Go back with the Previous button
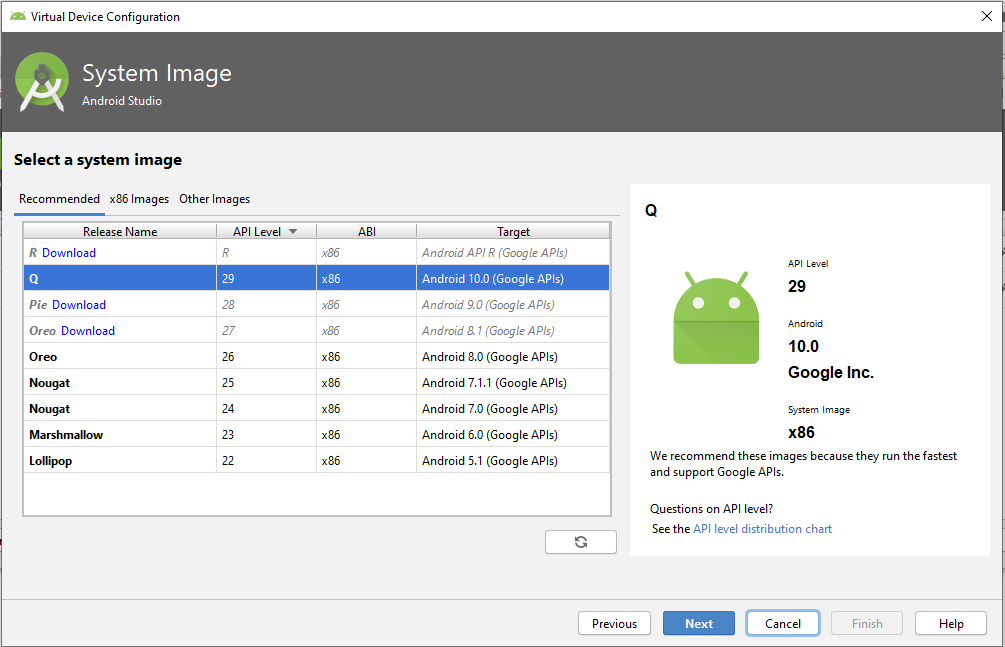1005x647 pixels. (614, 623)
